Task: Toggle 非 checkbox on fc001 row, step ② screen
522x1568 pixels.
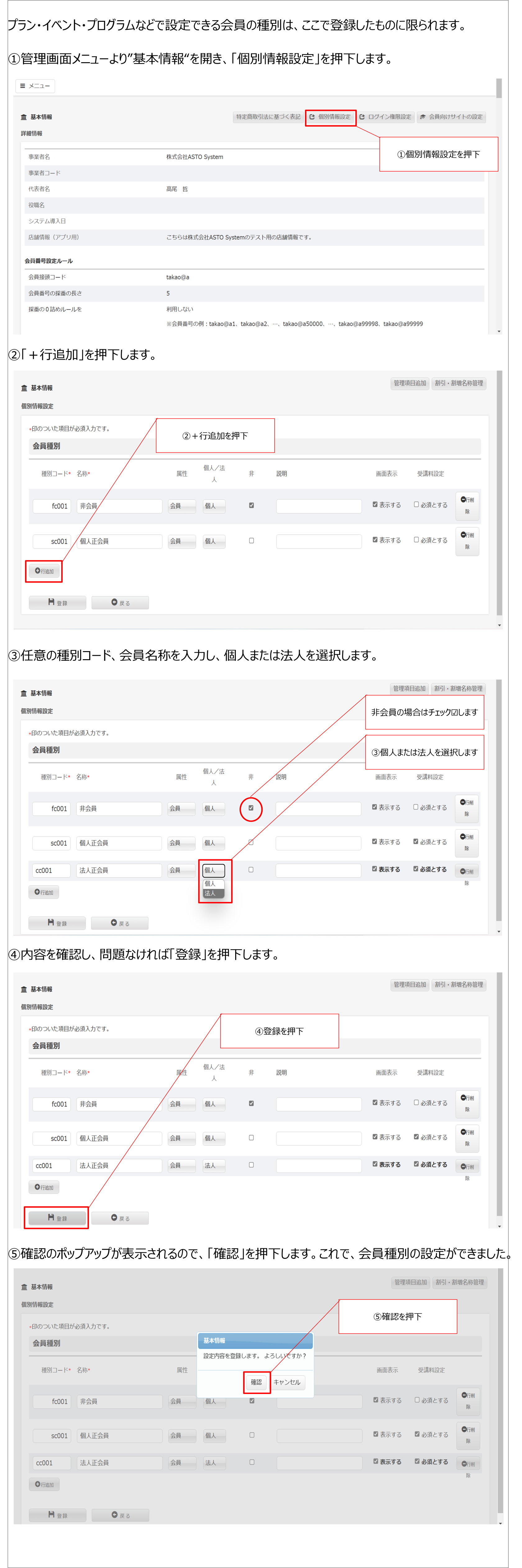Action: click(x=251, y=505)
